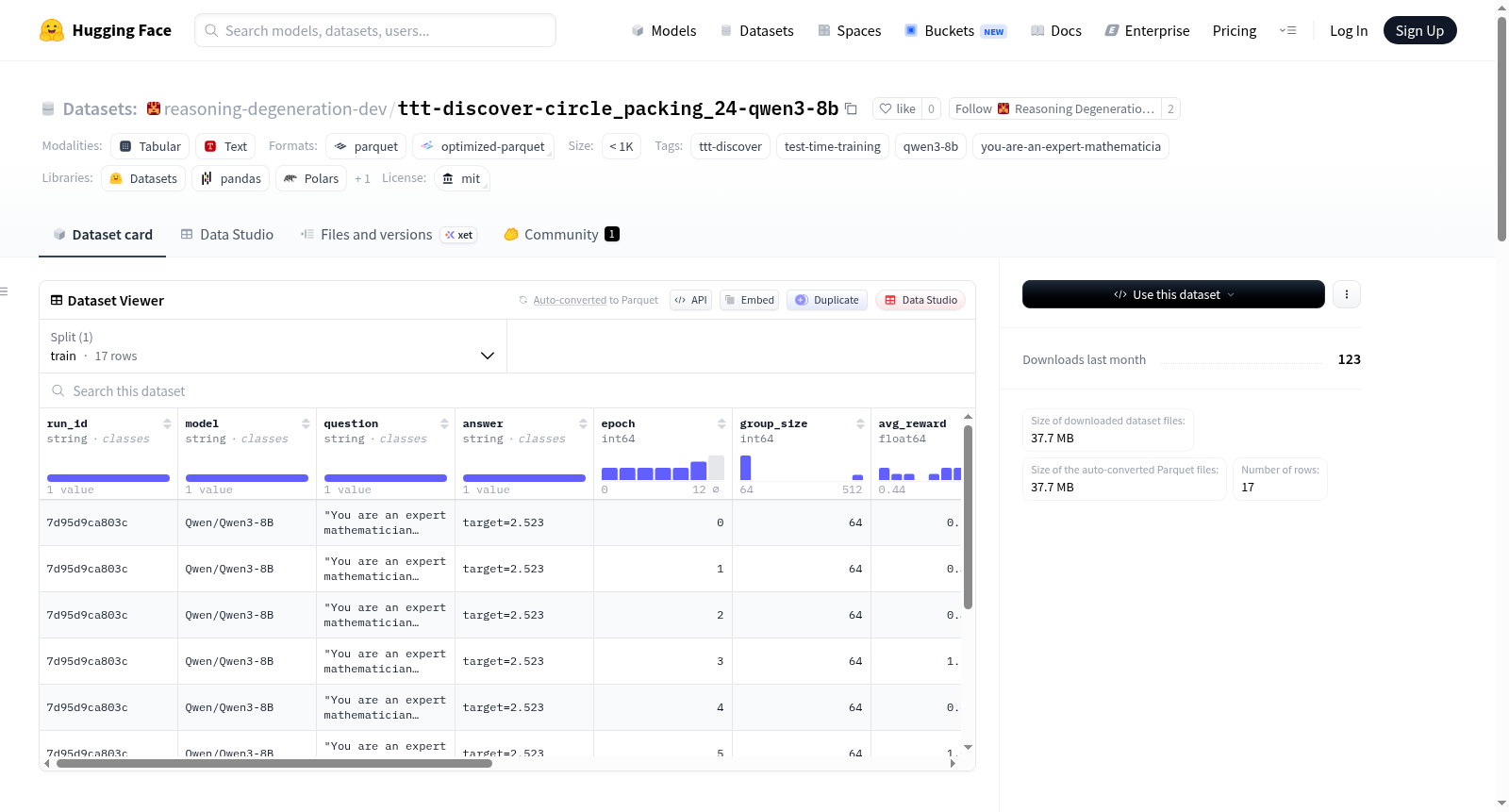Click the Datasets library tag

[143, 178]
